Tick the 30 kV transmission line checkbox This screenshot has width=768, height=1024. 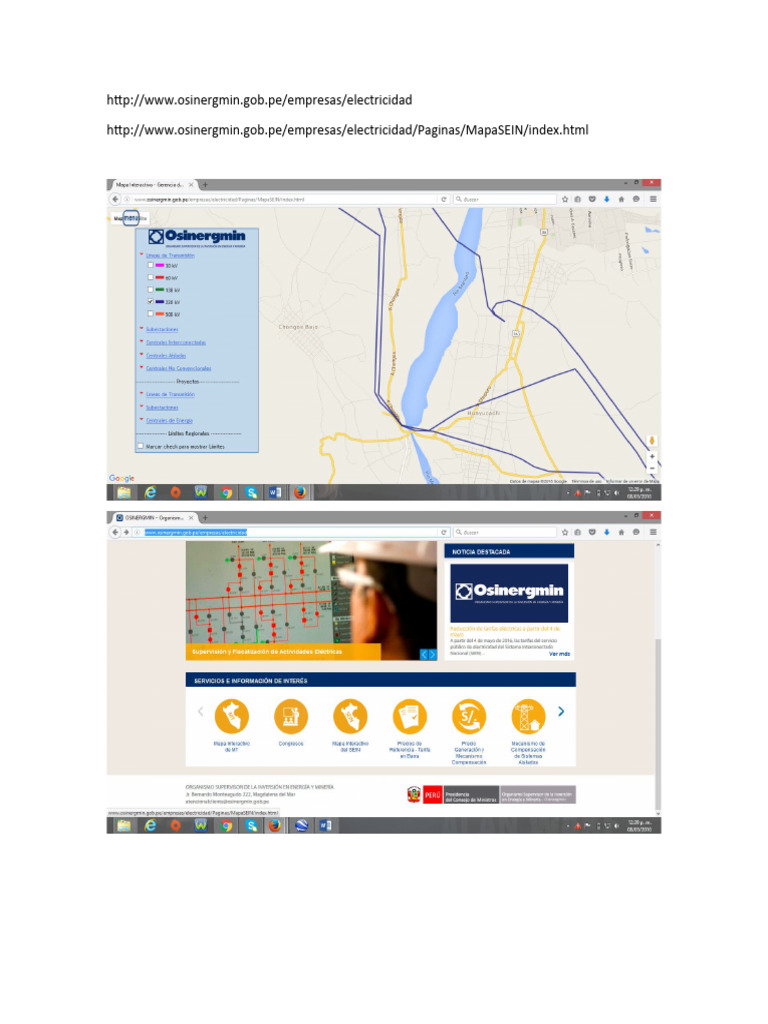[150, 266]
